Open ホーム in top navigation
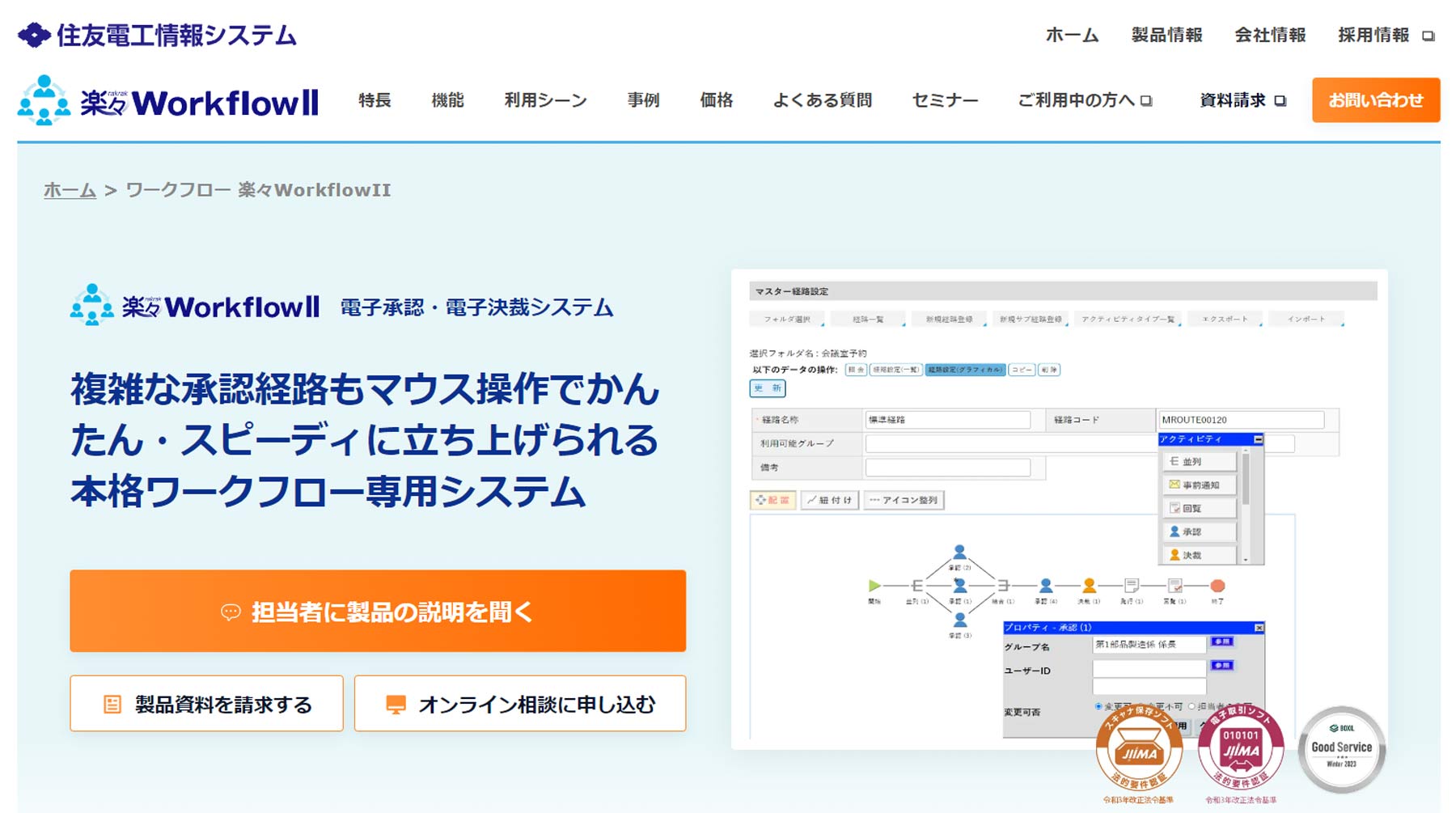 tap(1072, 35)
